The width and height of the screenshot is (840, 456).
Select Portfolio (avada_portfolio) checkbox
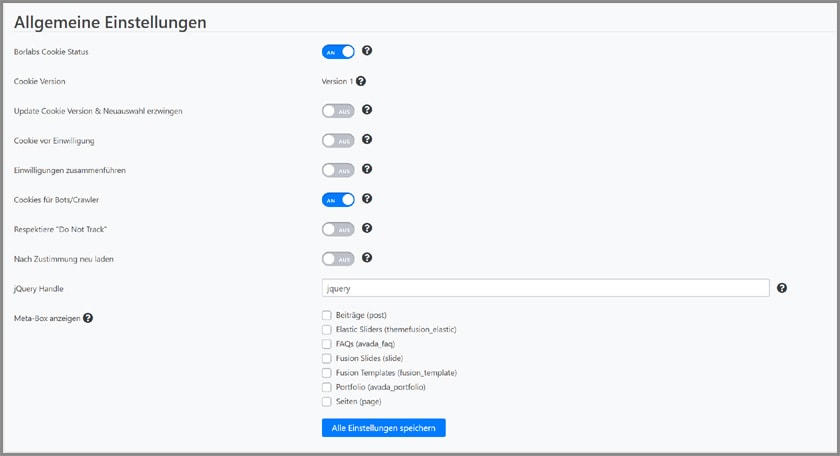click(x=326, y=387)
